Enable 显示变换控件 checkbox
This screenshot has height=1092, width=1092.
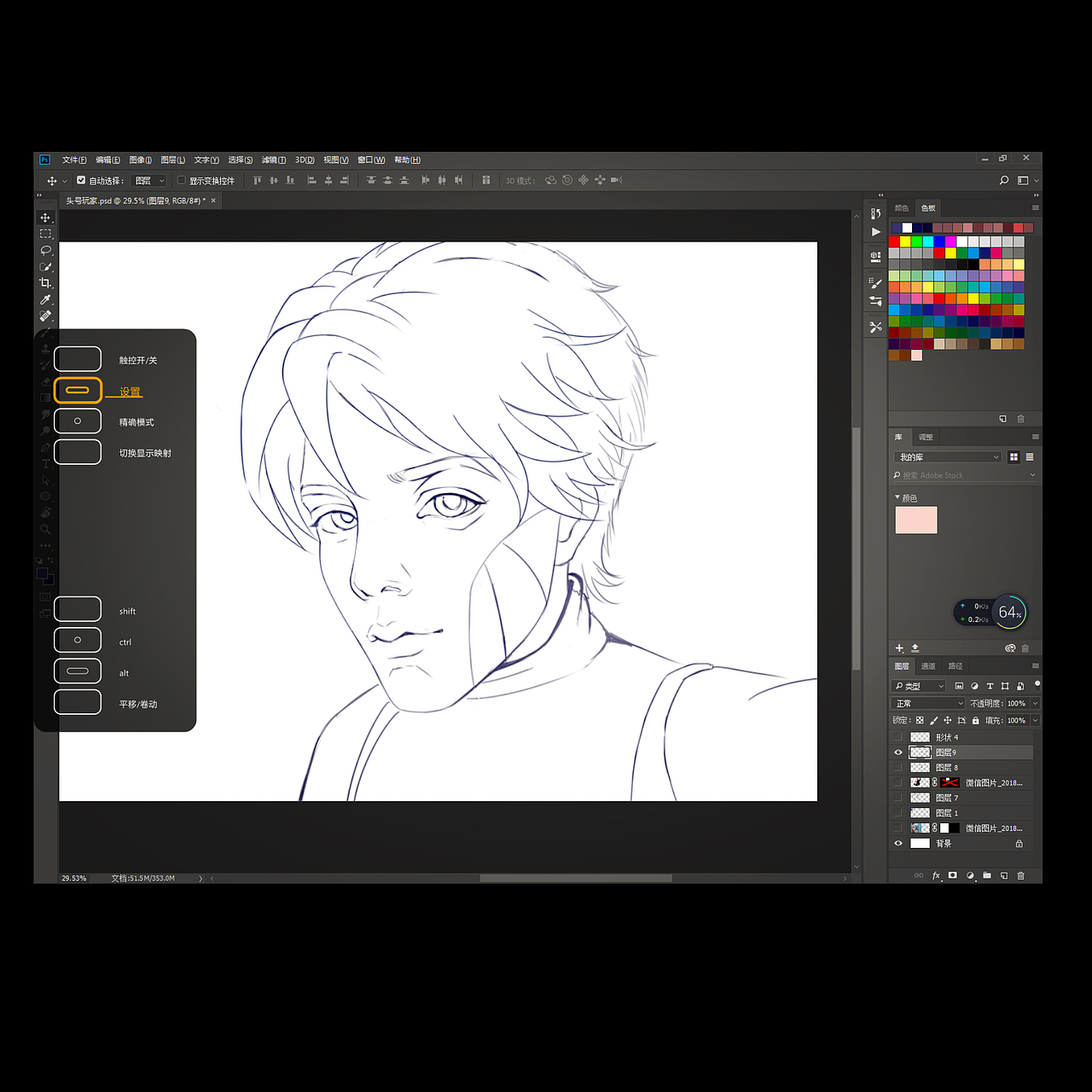[181, 180]
